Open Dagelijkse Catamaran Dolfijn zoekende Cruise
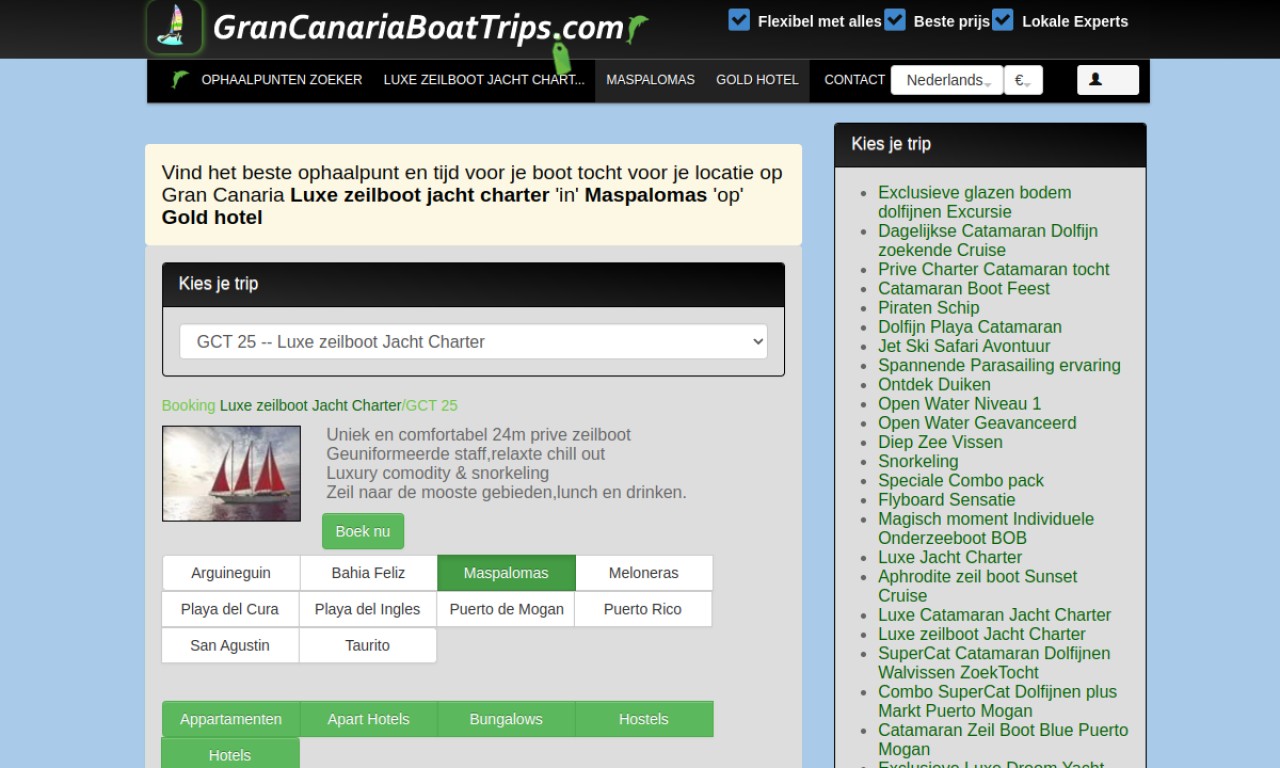The image size is (1280, 768). pyautogui.click(x=988, y=240)
